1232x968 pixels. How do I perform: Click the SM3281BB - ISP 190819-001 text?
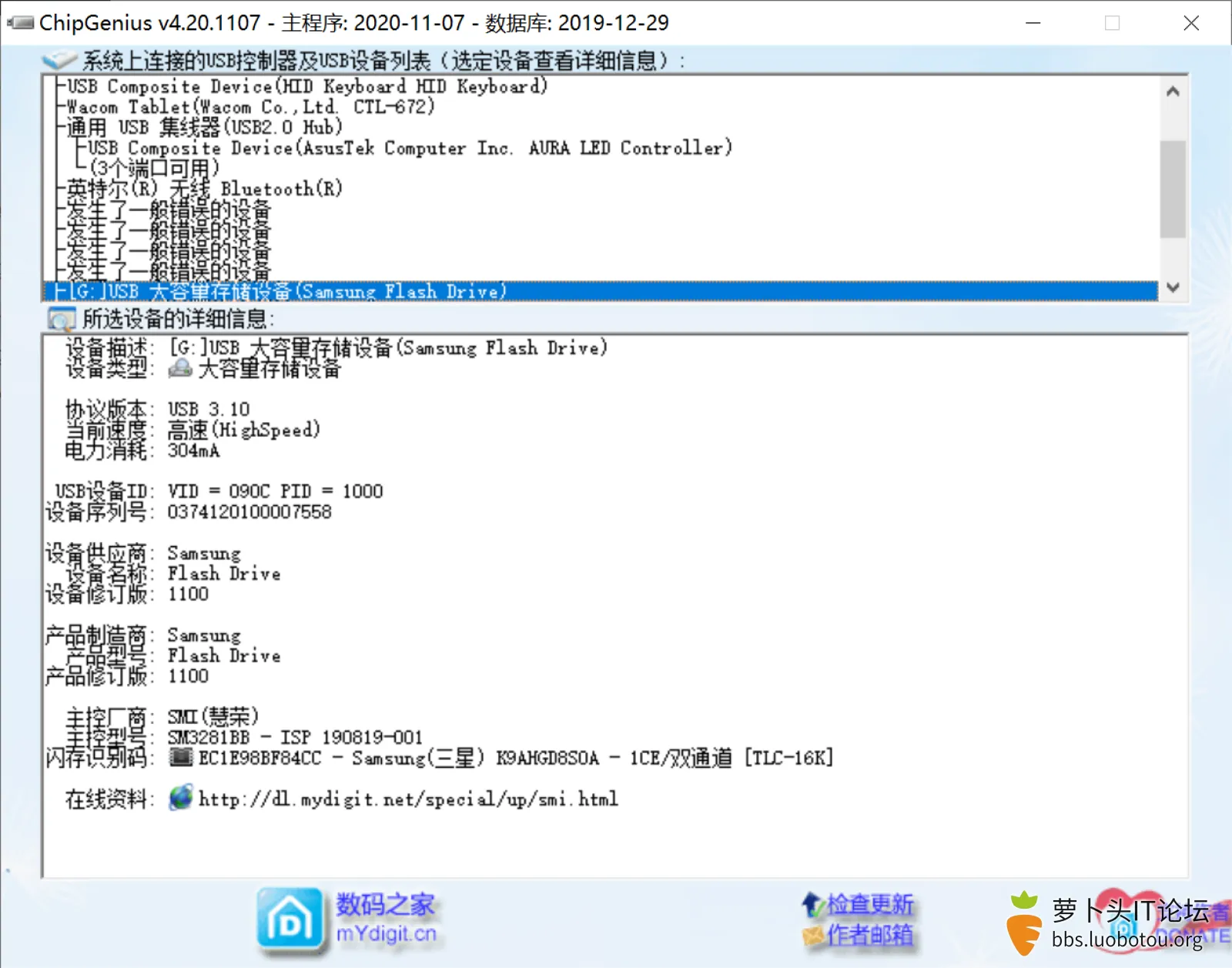click(295, 738)
